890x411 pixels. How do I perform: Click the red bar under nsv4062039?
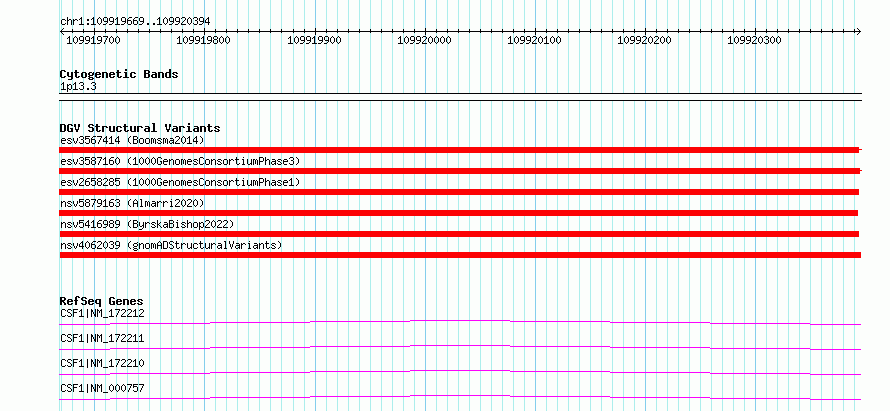point(460,255)
